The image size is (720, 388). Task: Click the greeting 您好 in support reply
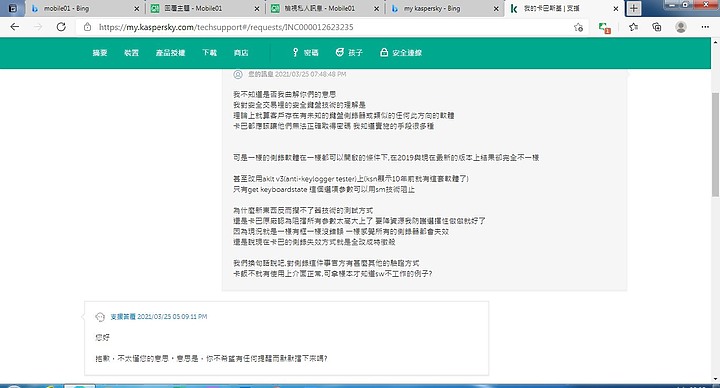(x=102, y=337)
